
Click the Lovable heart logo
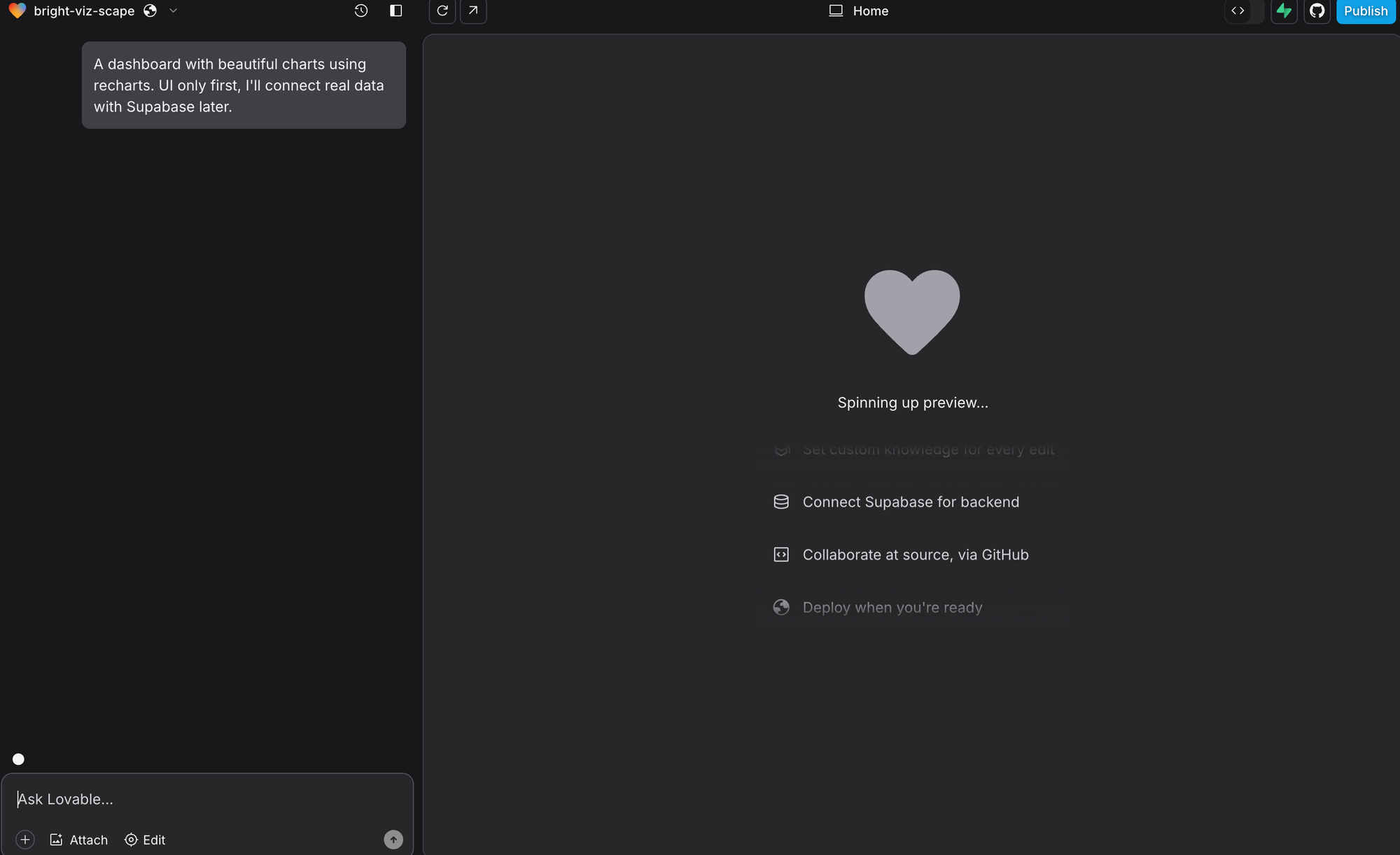tap(17, 11)
